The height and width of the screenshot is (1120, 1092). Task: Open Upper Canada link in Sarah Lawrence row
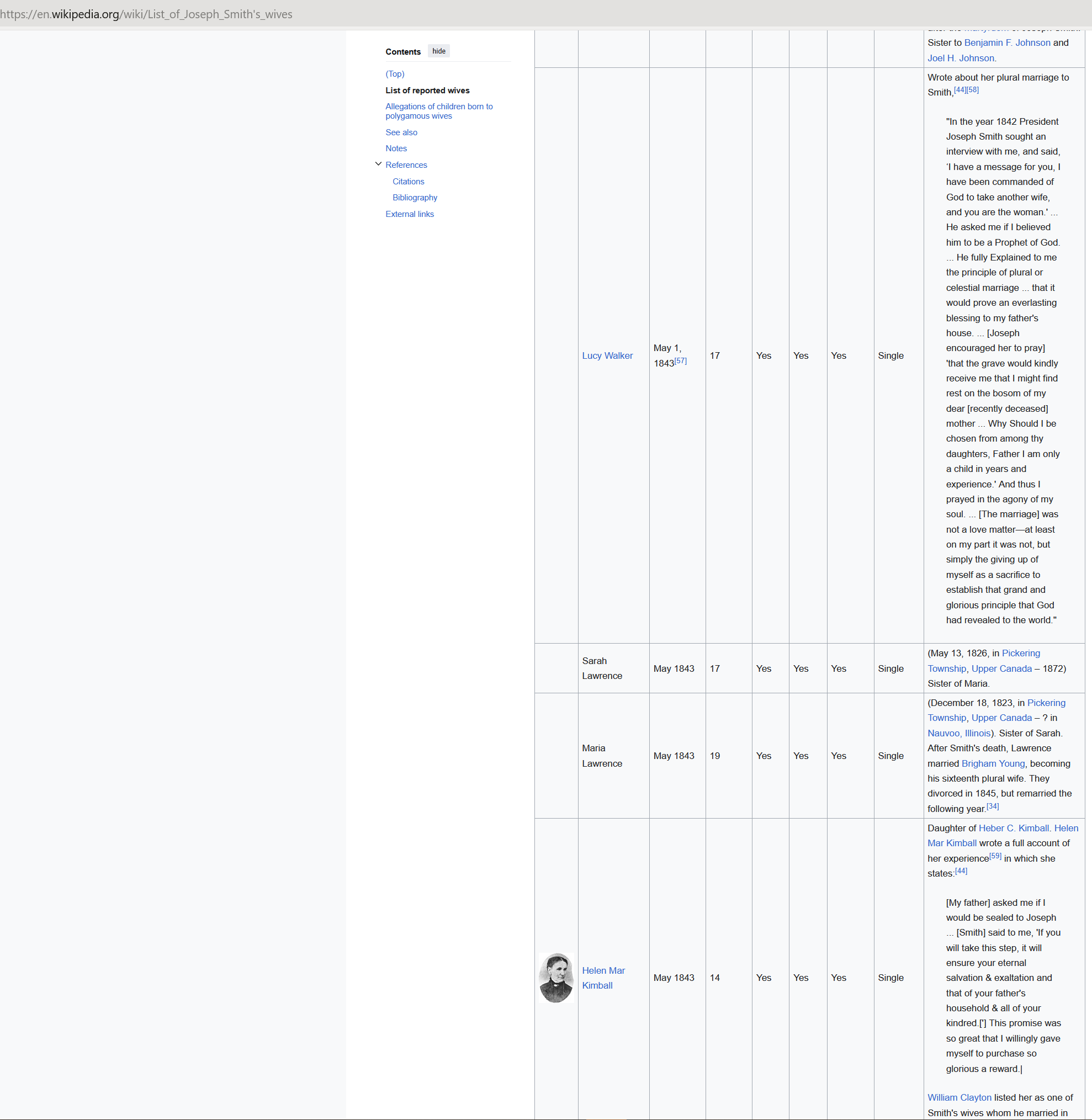(1001, 668)
